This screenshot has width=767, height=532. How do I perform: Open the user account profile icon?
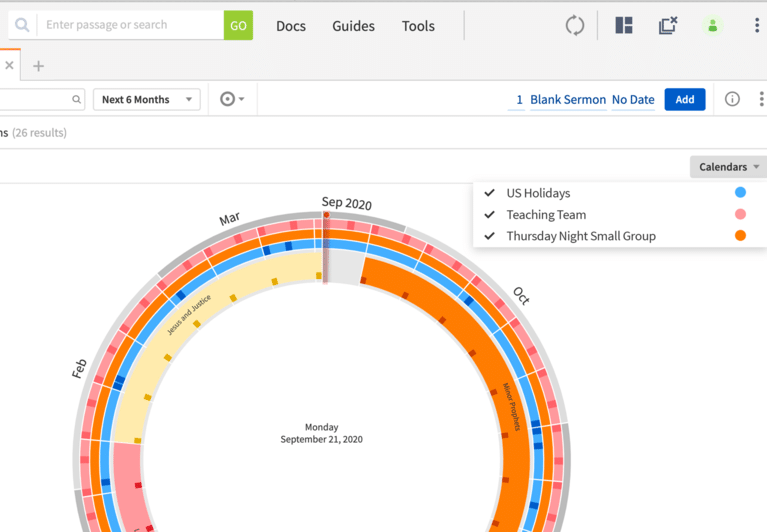712,26
